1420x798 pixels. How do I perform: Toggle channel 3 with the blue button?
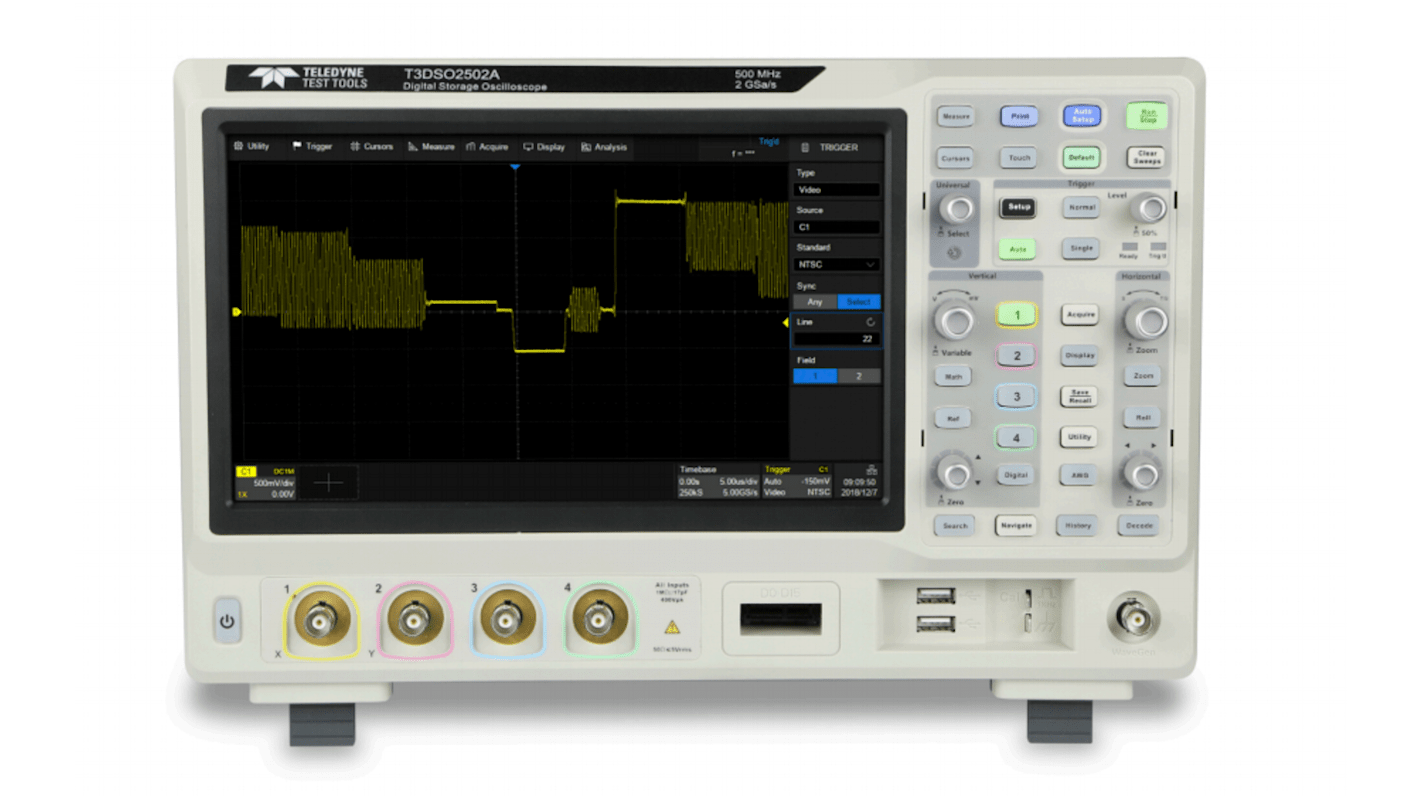pos(1016,397)
